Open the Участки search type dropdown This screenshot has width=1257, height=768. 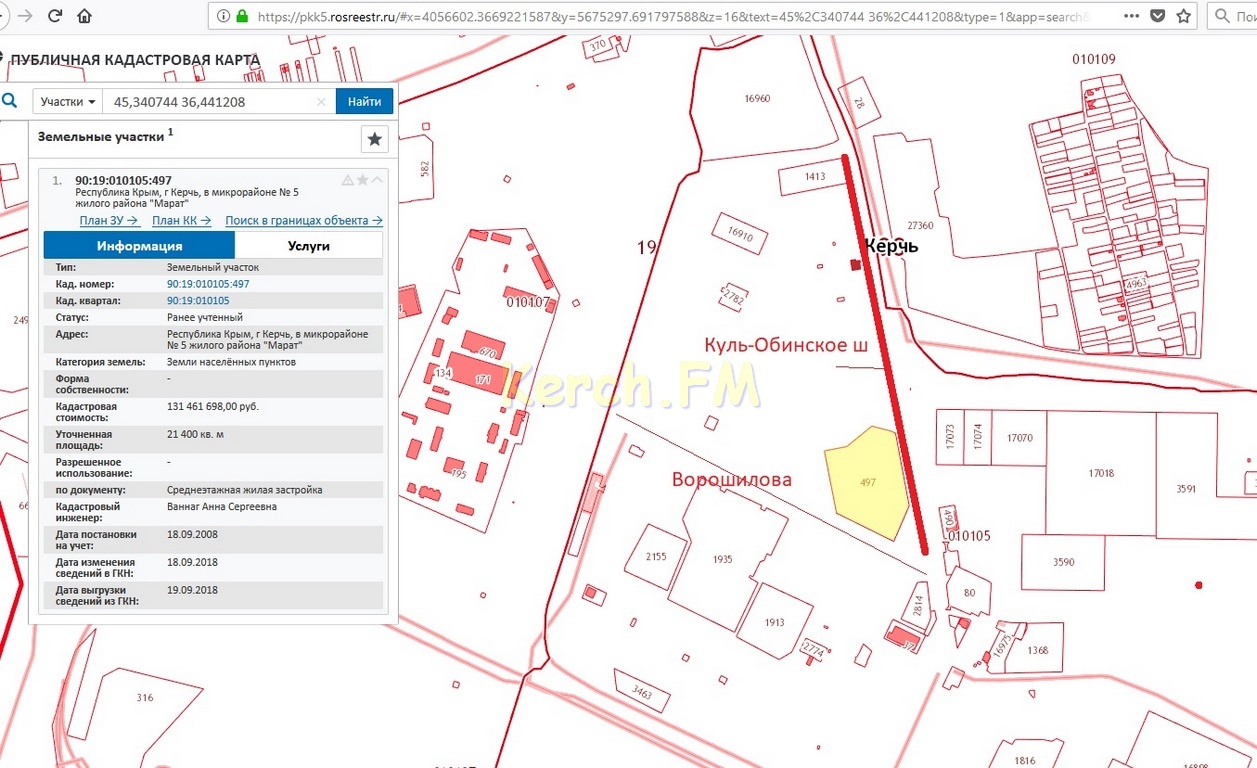pyautogui.click(x=69, y=102)
